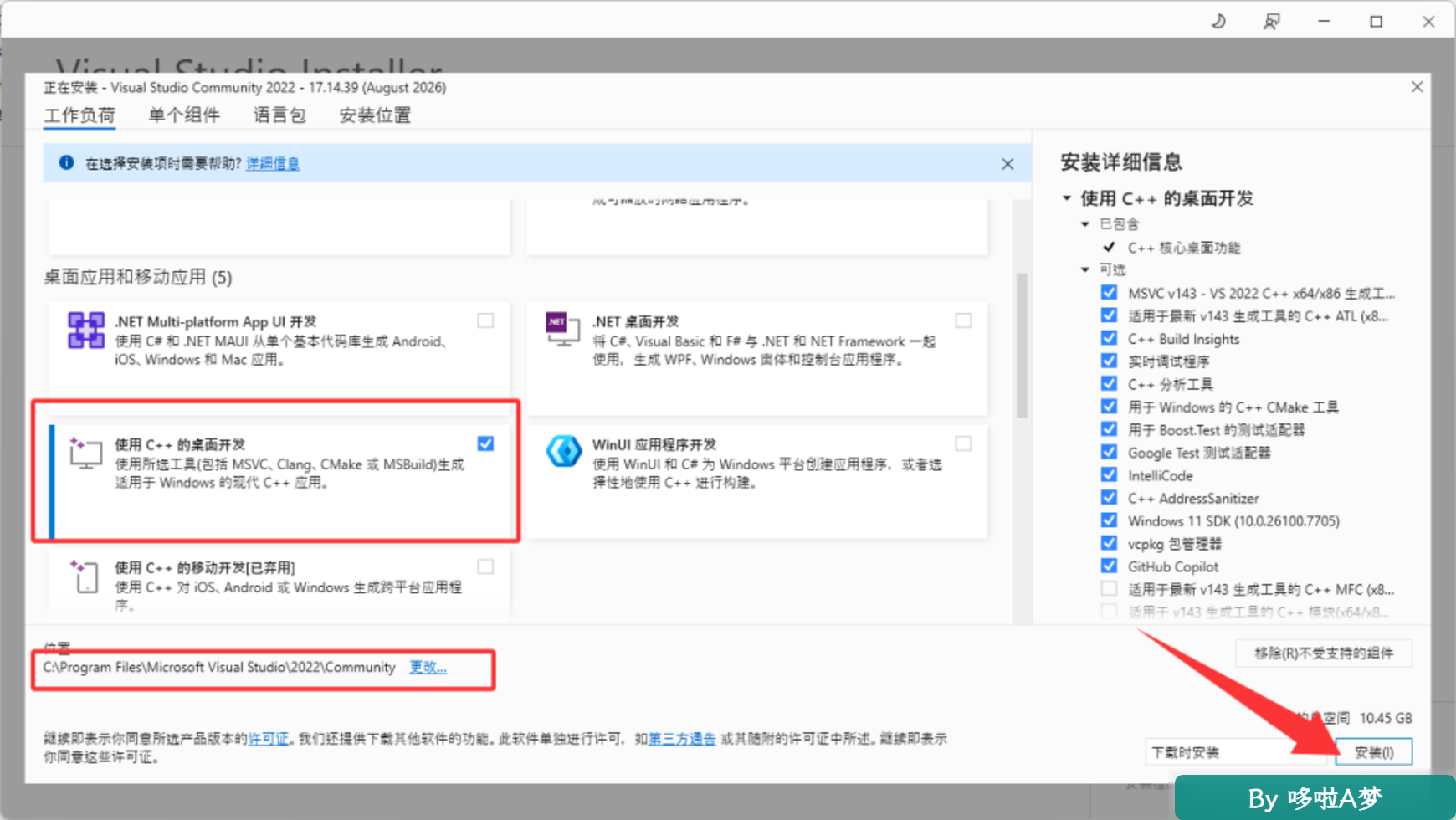1456x820 pixels.
Task: Click the 桌面应用和移动应用 (5) section heading
Action: click(138, 277)
